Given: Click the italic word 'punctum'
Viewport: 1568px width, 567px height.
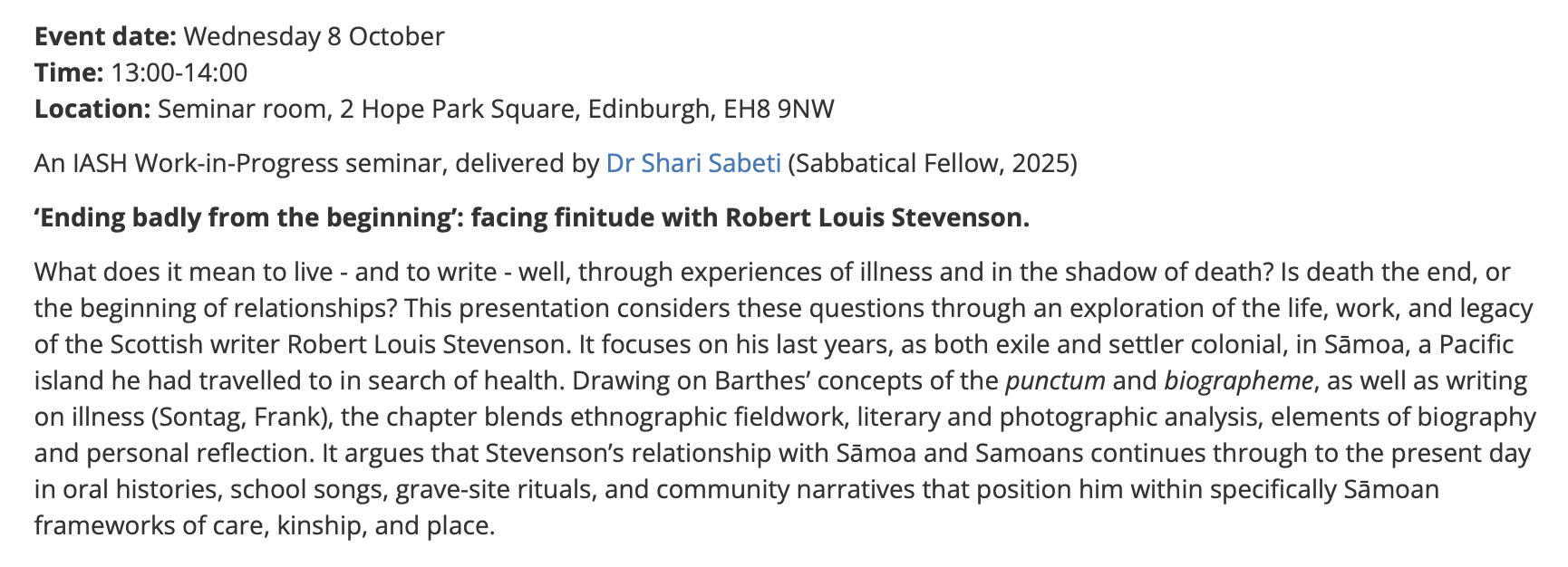Looking at the screenshot, I should [x=1055, y=380].
